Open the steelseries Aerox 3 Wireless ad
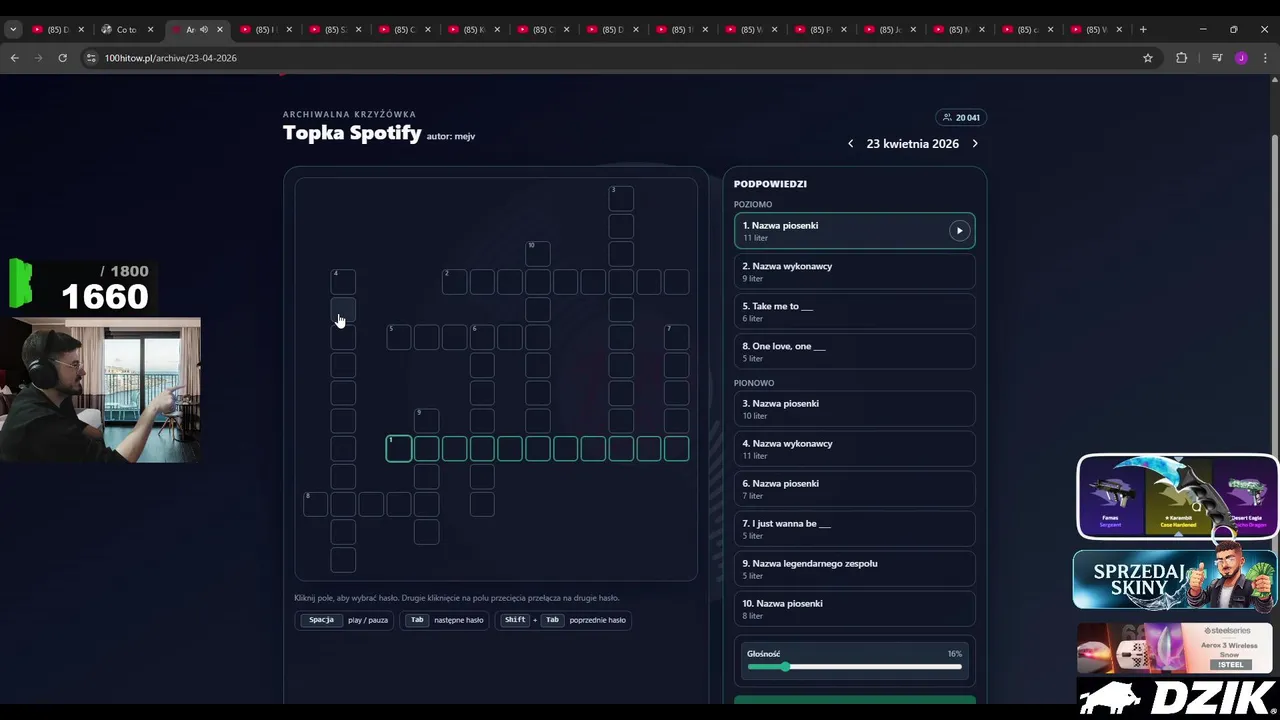1280x720 pixels. (1175, 647)
